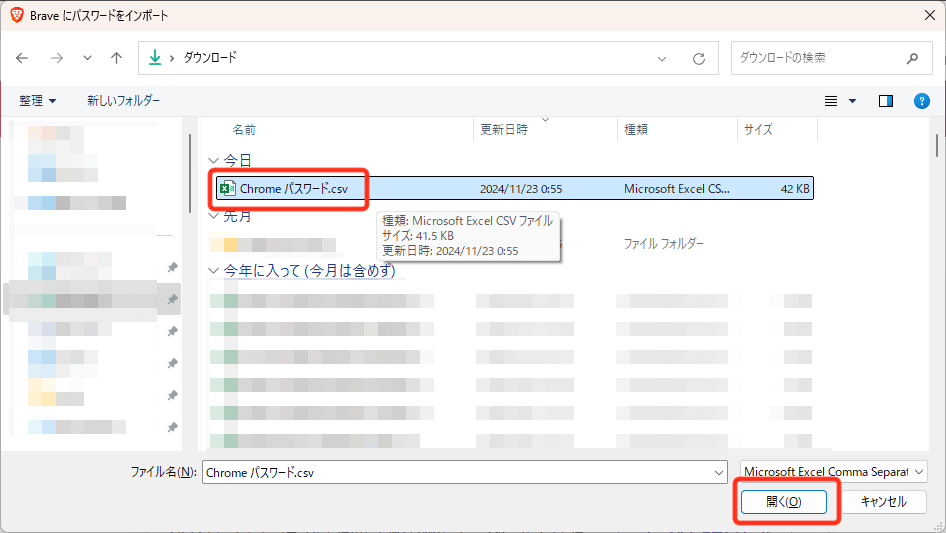Screen dimensions: 946x533
Task: Select the ダウンロード breadcrumb in address bar
Action: coord(210,57)
